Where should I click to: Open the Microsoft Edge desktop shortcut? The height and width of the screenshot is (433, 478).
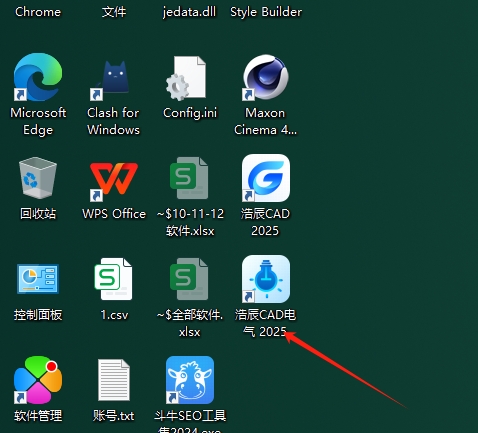tap(38, 77)
